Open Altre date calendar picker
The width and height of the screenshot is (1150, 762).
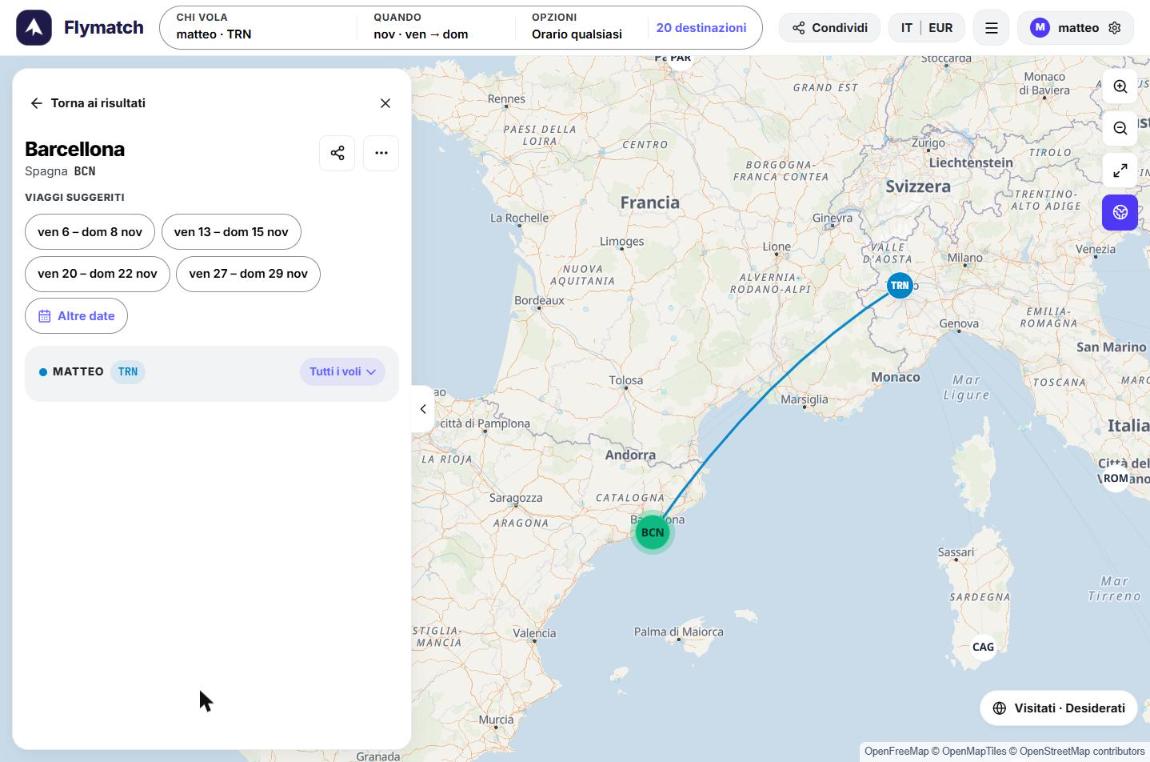click(x=76, y=316)
